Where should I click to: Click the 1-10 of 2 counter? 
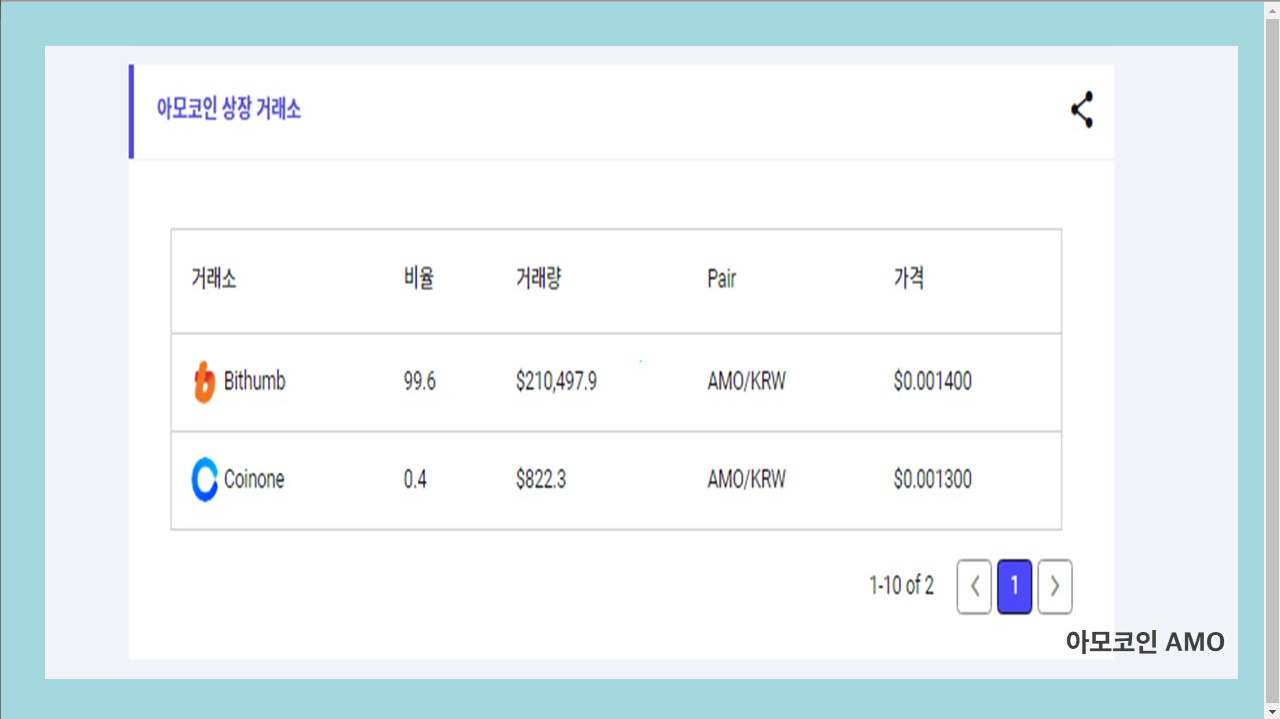901,586
